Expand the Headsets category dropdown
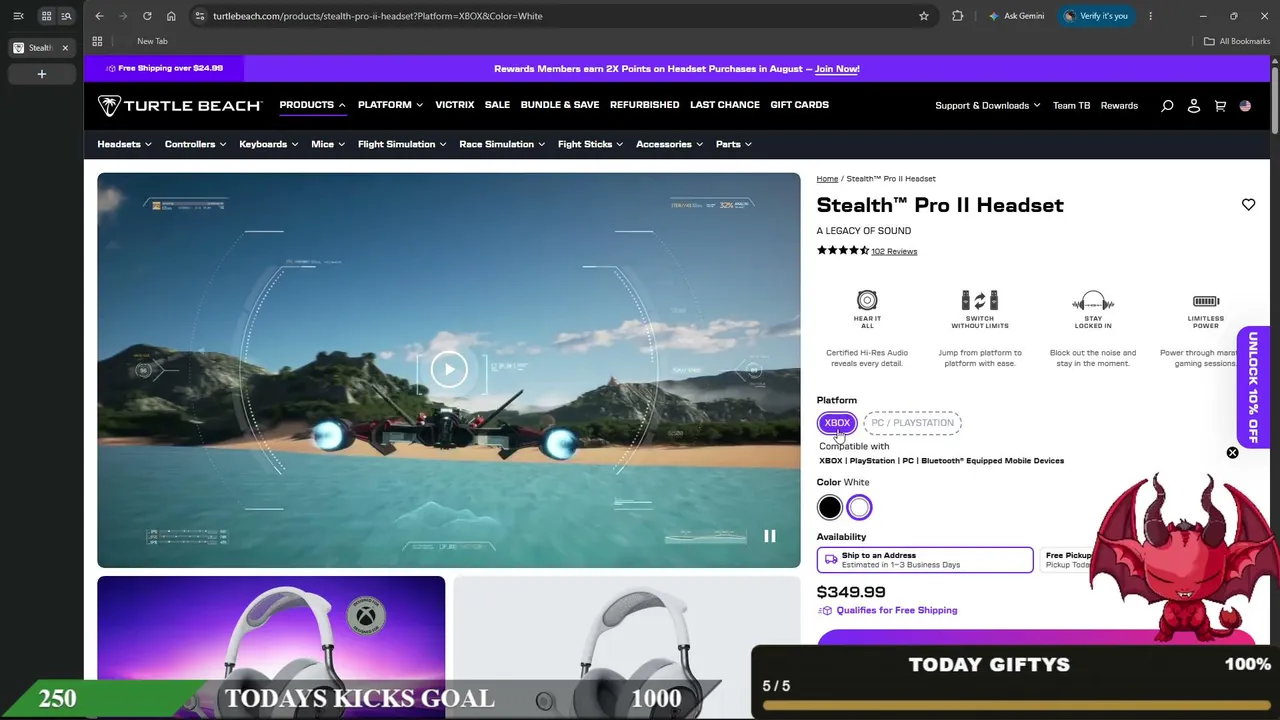The height and width of the screenshot is (720, 1280). 124,144
